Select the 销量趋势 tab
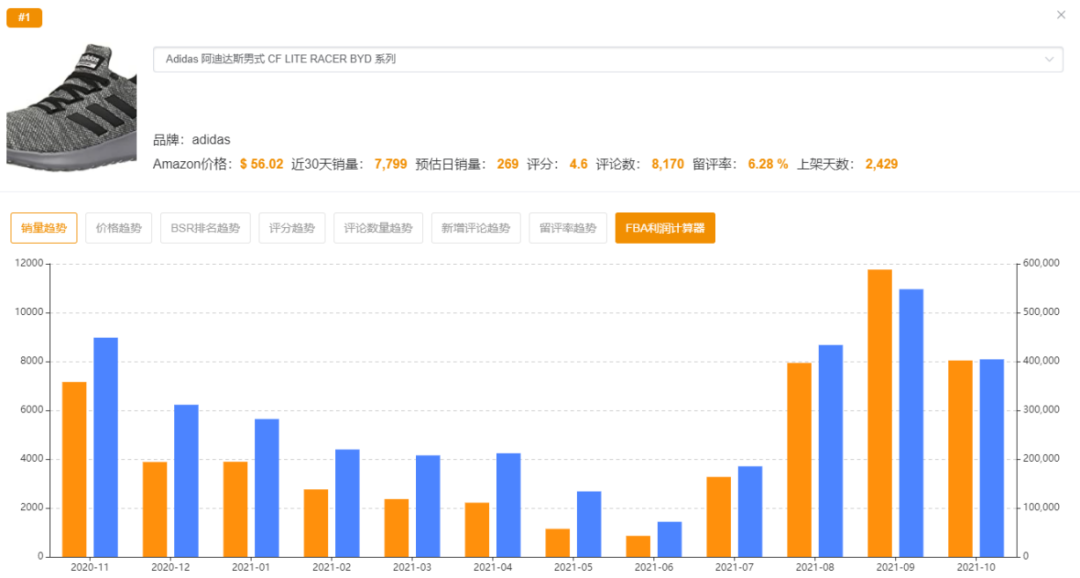This screenshot has height=578, width=1080. click(44, 228)
